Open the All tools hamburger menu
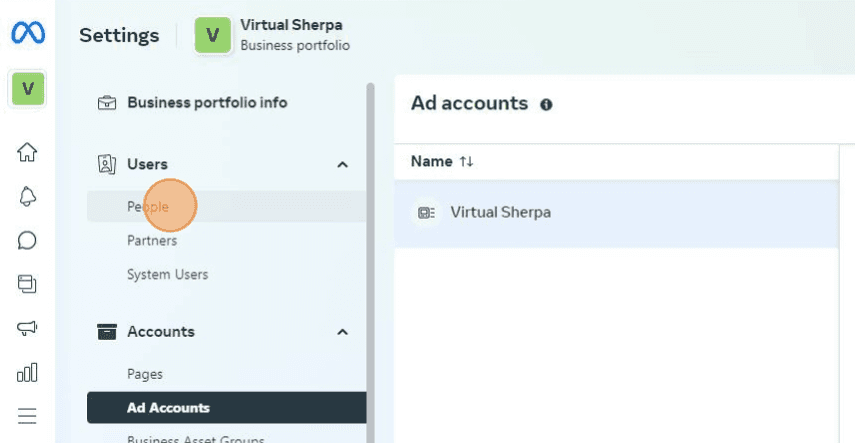This screenshot has height=443, width=855. 27,416
